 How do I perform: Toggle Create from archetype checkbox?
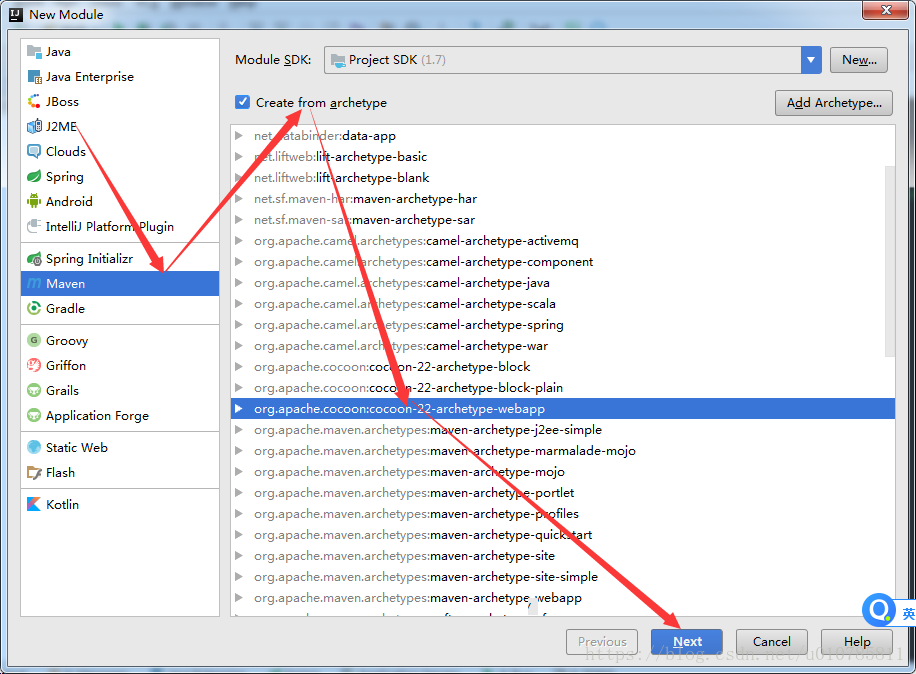(242, 102)
